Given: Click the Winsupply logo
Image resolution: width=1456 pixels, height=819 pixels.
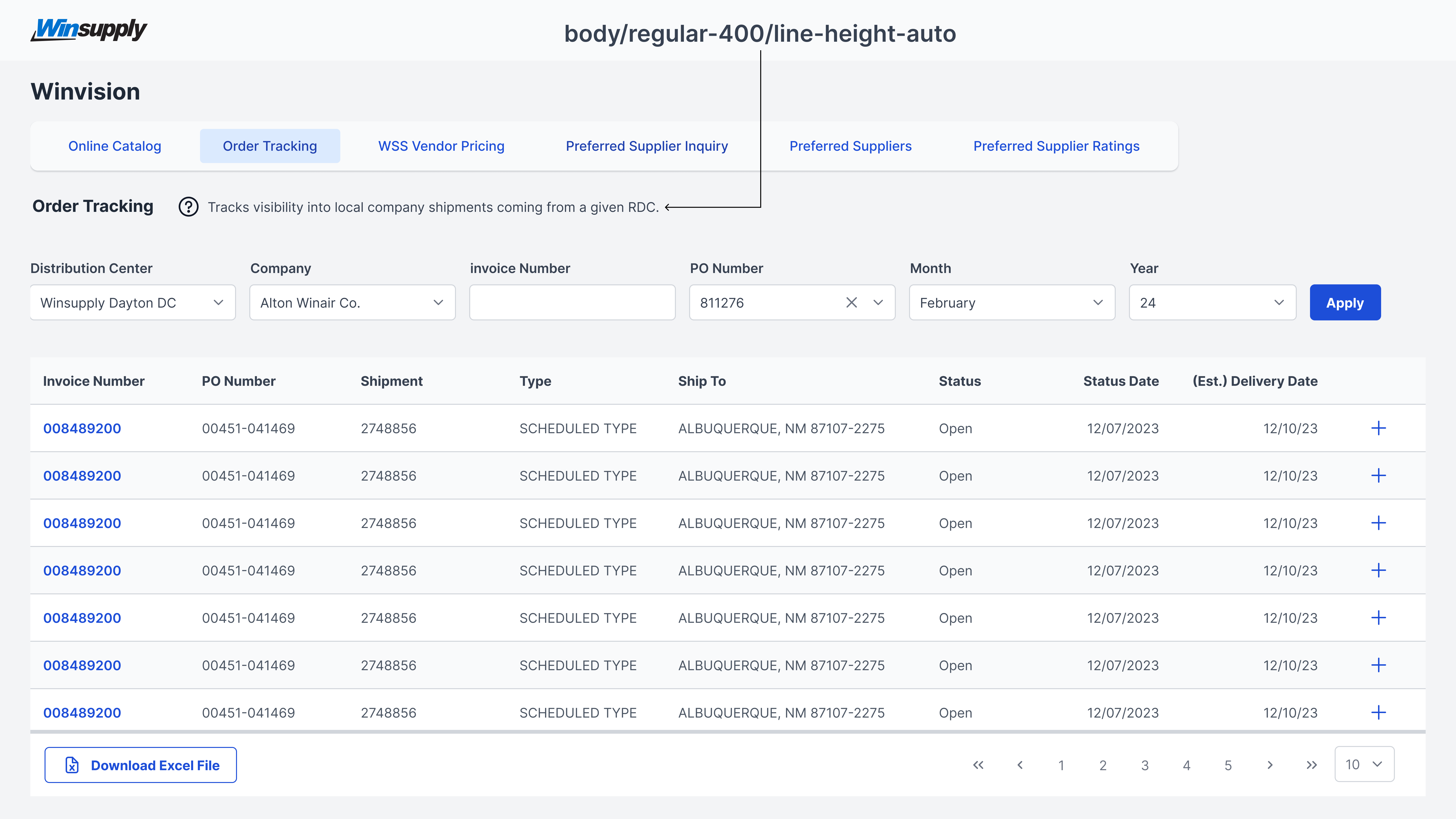Looking at the screenshot, I should 89,29.
